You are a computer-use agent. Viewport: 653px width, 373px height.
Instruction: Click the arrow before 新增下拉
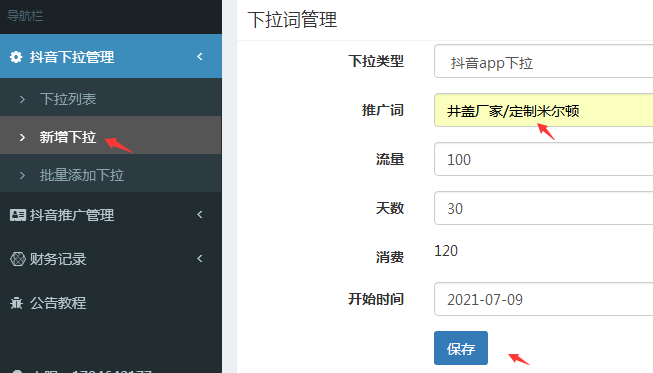pos(22,137)
